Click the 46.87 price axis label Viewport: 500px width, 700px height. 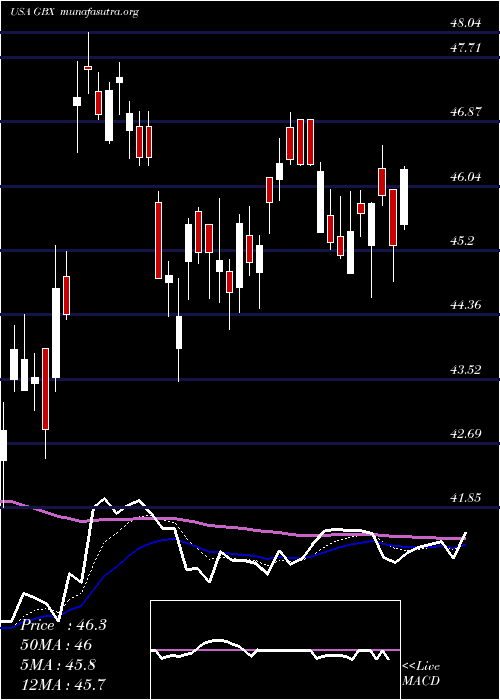pos(466,112)
